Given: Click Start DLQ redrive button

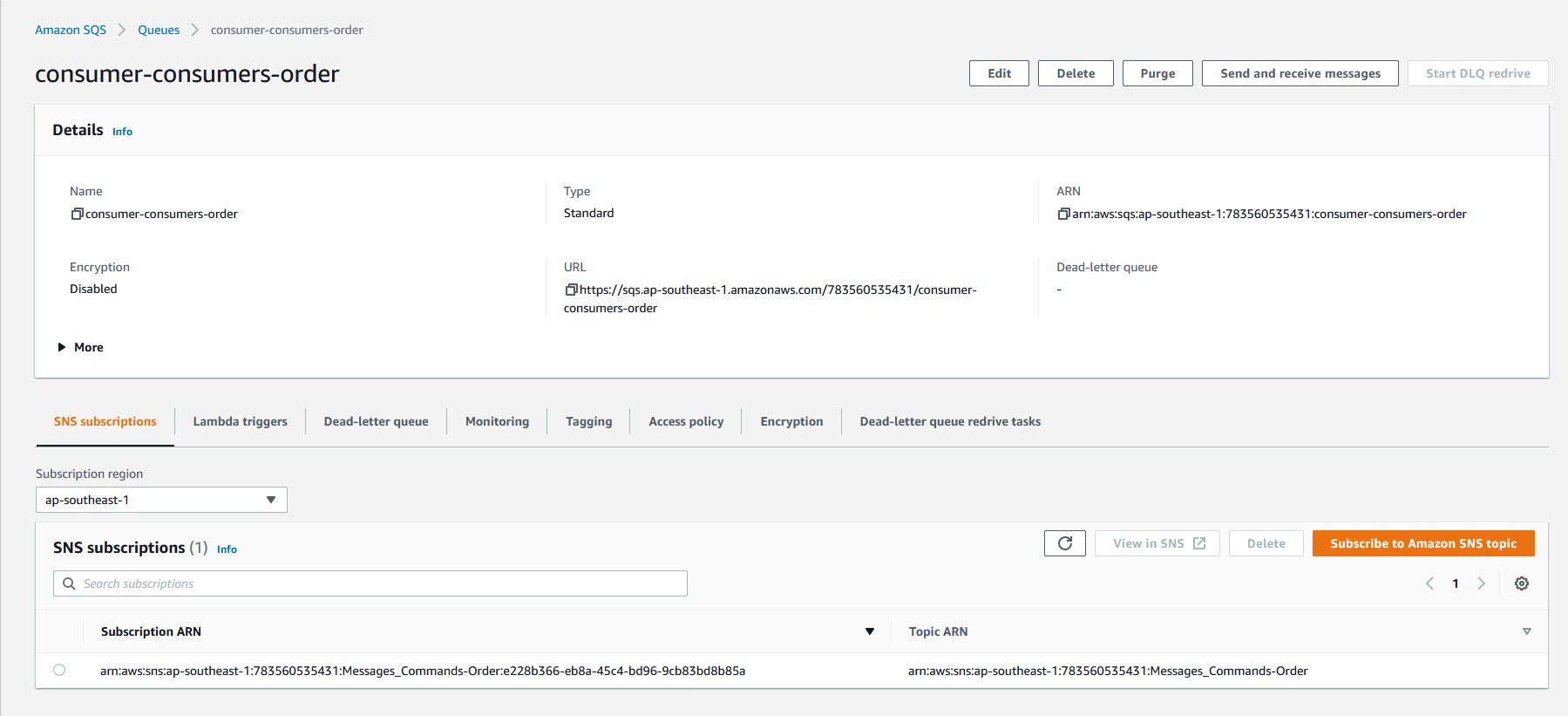Looking at the screenshot, I should (1478, 73).
